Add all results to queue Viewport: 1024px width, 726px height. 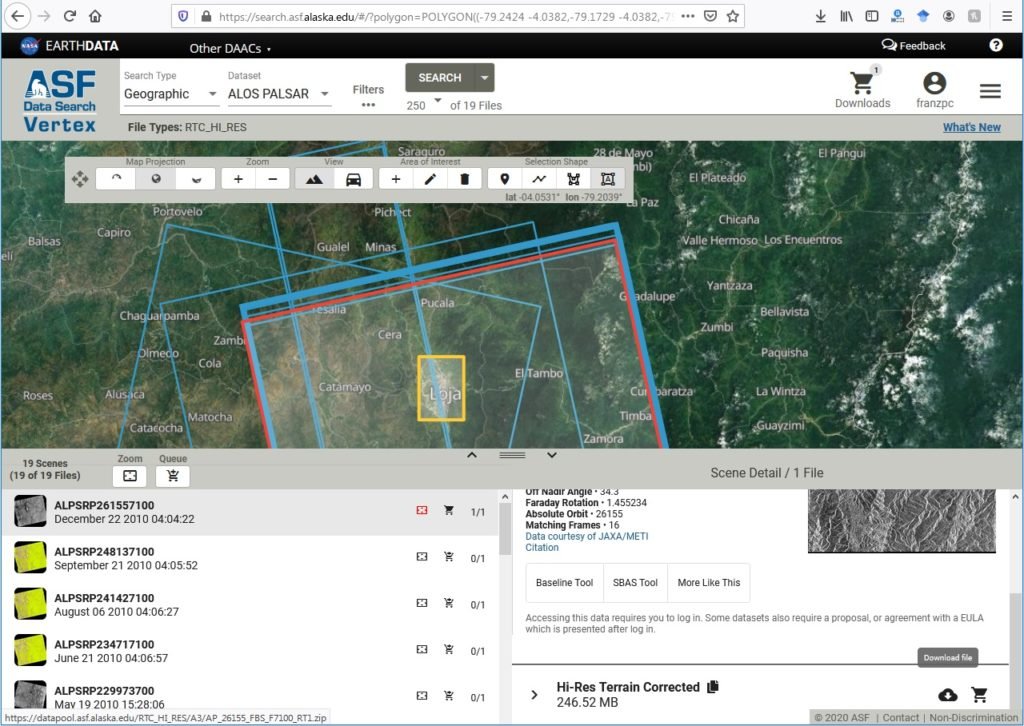click(x=173, y=477)
